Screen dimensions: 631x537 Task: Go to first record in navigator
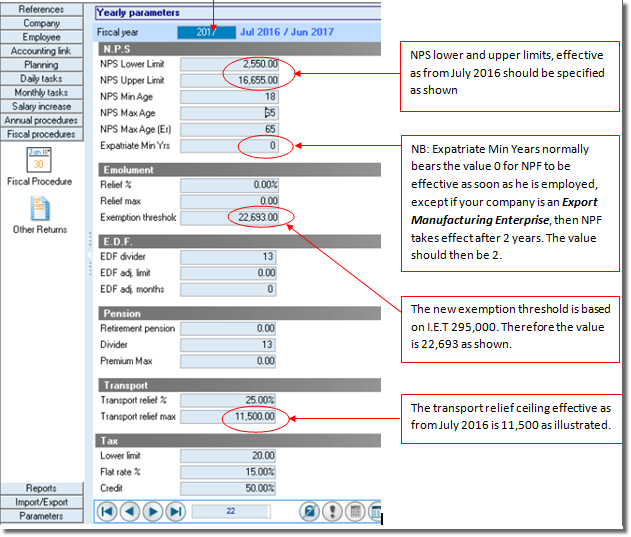coord(106,512)
